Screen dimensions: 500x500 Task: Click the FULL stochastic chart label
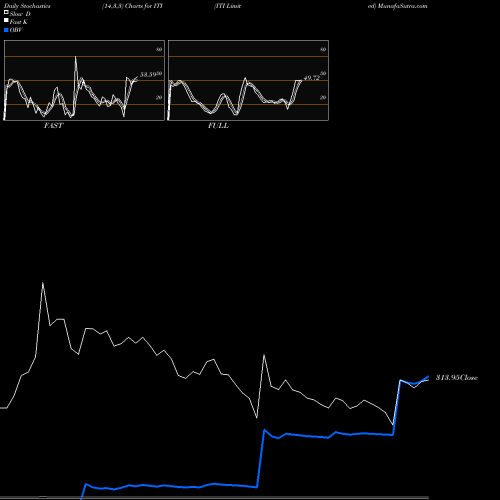218,126
